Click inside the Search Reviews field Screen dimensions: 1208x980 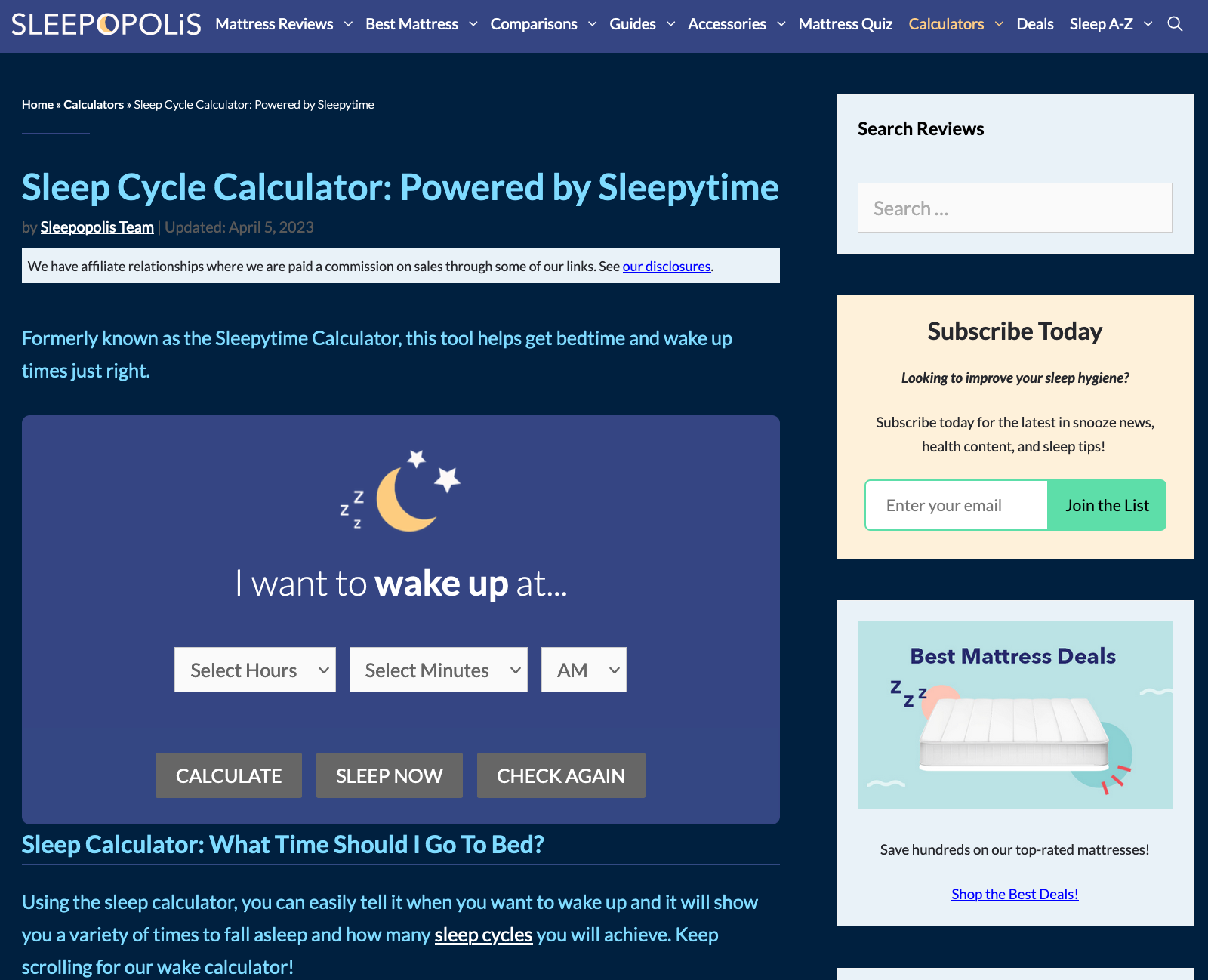click(1014, 208)
